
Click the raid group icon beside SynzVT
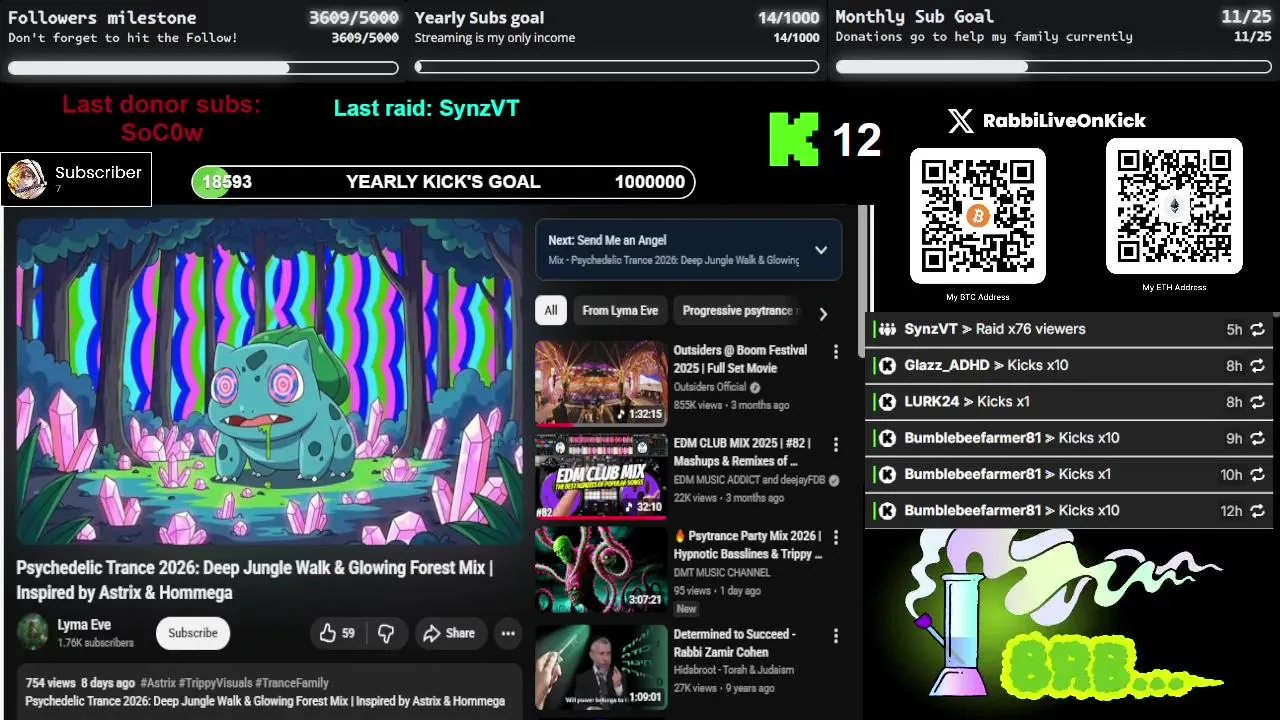tap(887, 329)
